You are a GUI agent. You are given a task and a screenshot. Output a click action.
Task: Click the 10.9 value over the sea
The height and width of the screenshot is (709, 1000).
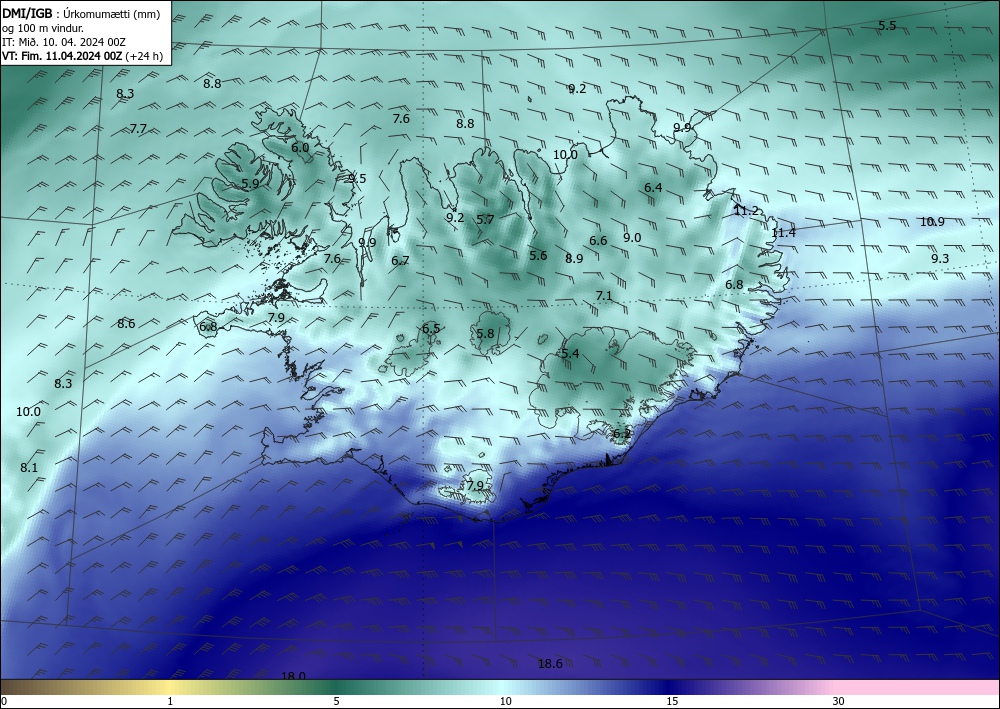932,222
